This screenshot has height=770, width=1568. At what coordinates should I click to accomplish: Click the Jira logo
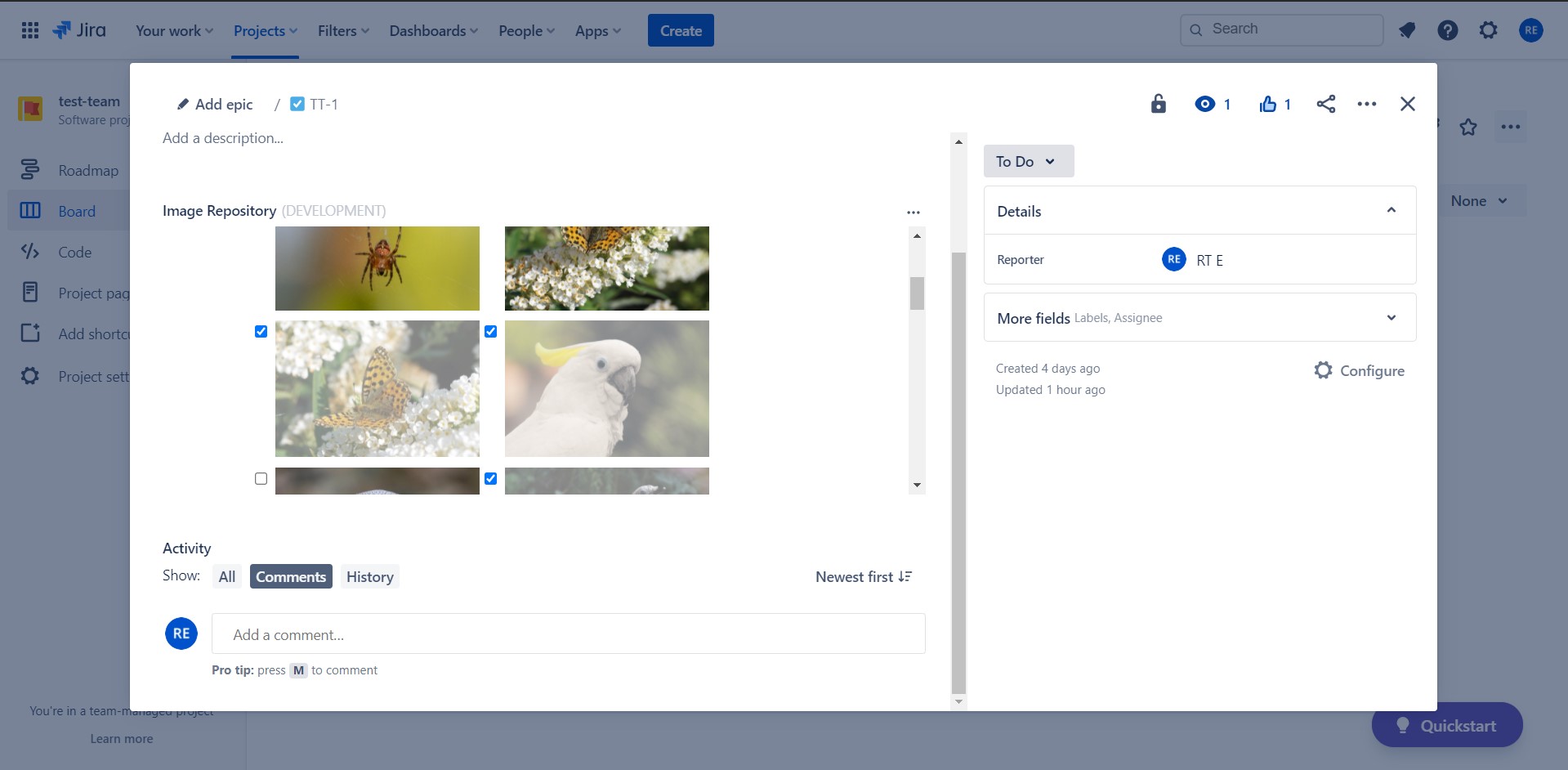(79, 30)
